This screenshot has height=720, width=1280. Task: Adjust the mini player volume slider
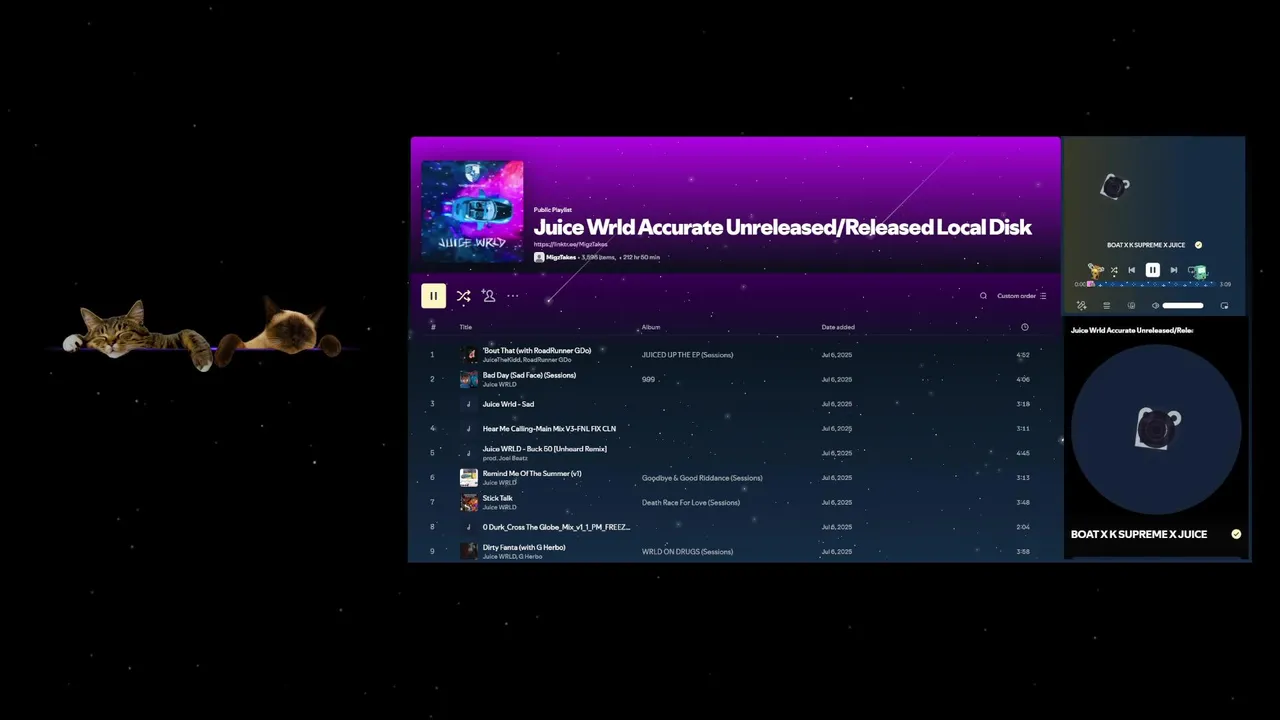click(x=1183, y=305)
